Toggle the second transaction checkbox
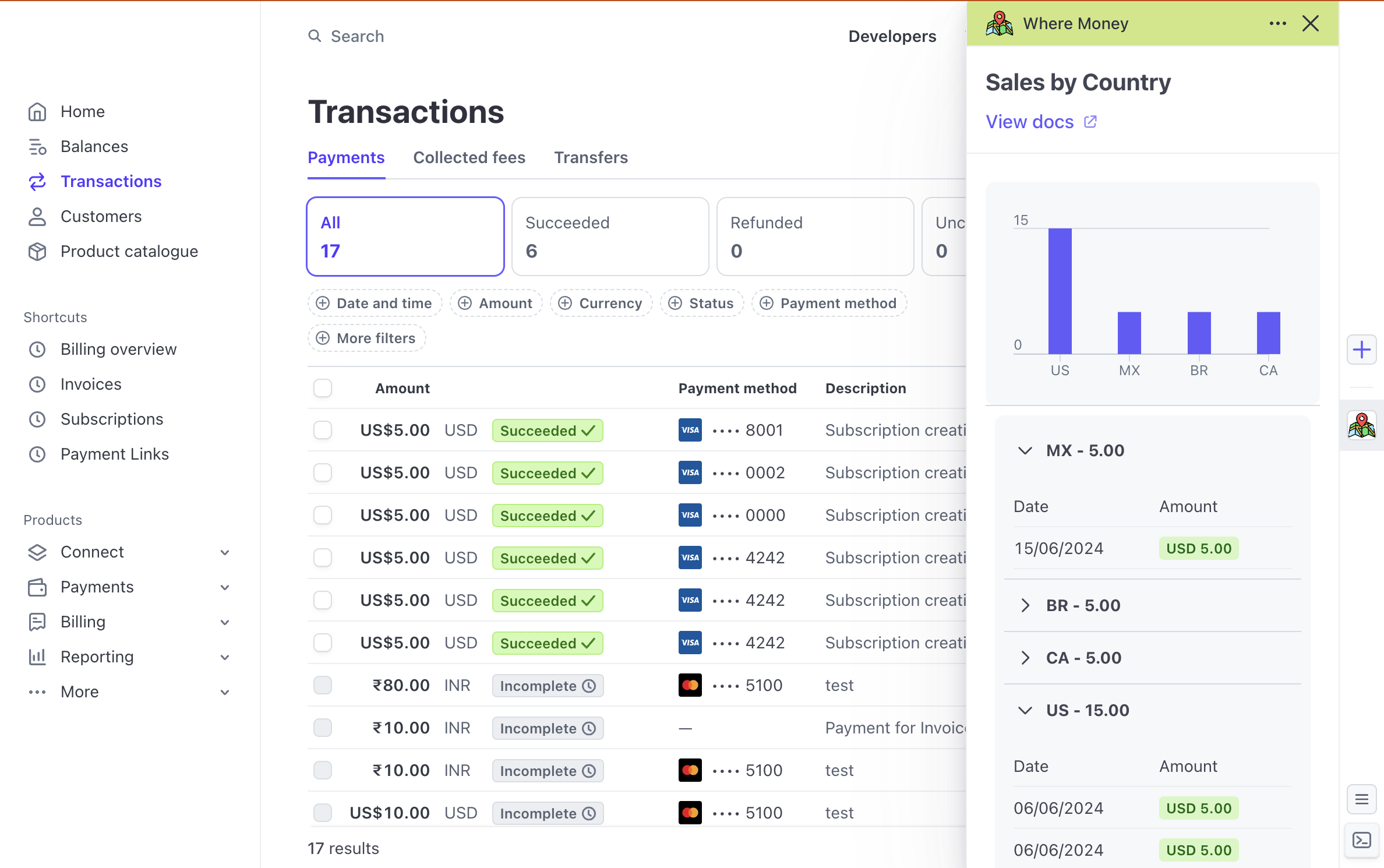 323,472
